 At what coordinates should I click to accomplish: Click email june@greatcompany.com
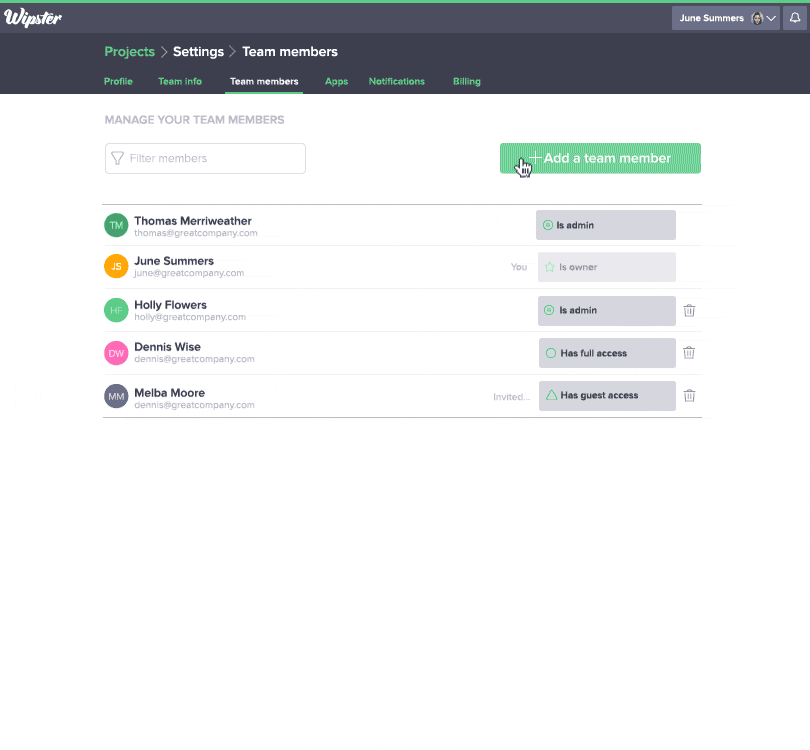coord(189,273)
